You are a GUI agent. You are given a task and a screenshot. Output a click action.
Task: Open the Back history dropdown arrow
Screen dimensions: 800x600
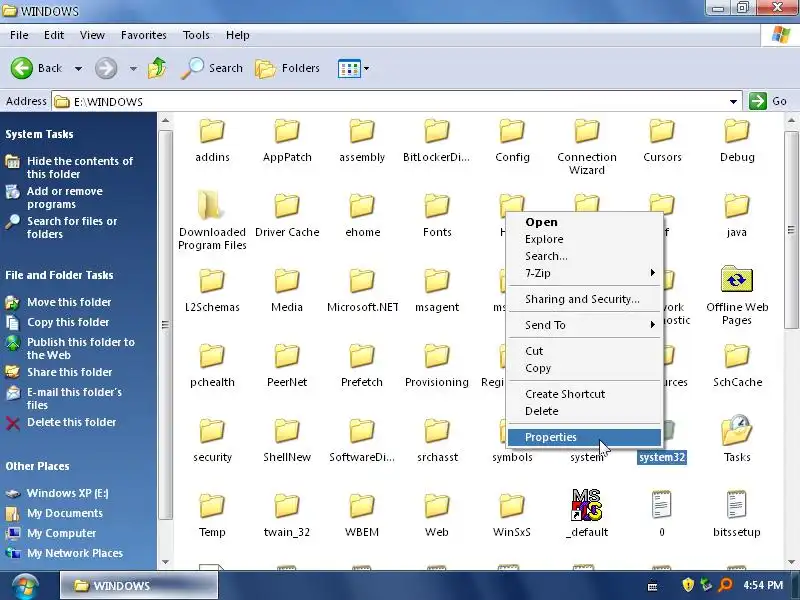[x=78, y=68]
